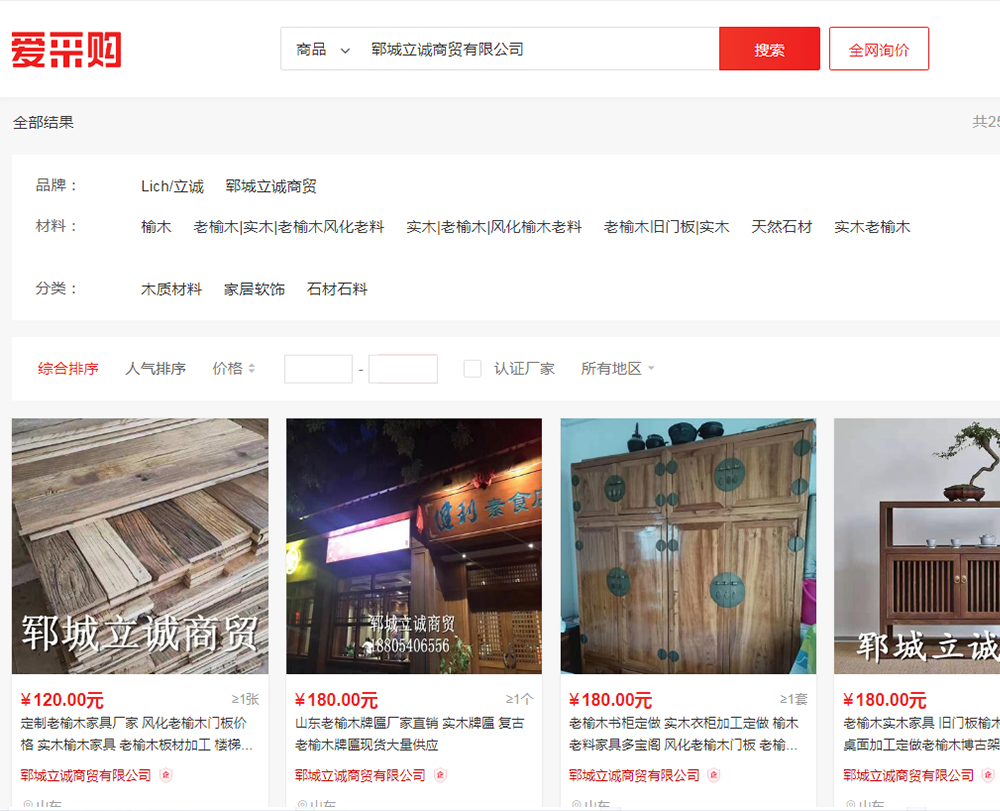Click the 全网询价 button
Viewport: 1000px width, 811px height.
coord(879,49)
